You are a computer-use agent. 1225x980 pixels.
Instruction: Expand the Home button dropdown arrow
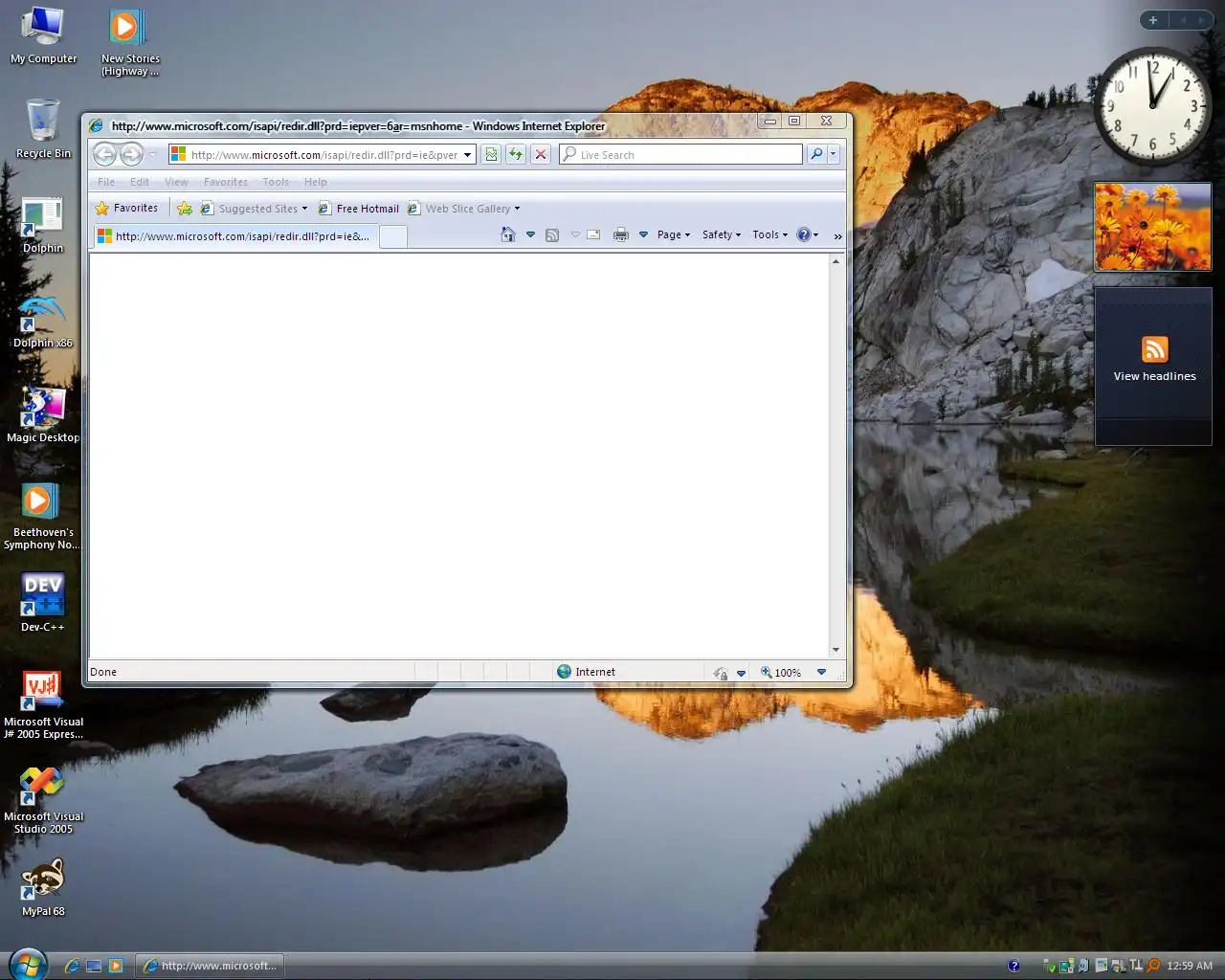(x=530, y=234)
